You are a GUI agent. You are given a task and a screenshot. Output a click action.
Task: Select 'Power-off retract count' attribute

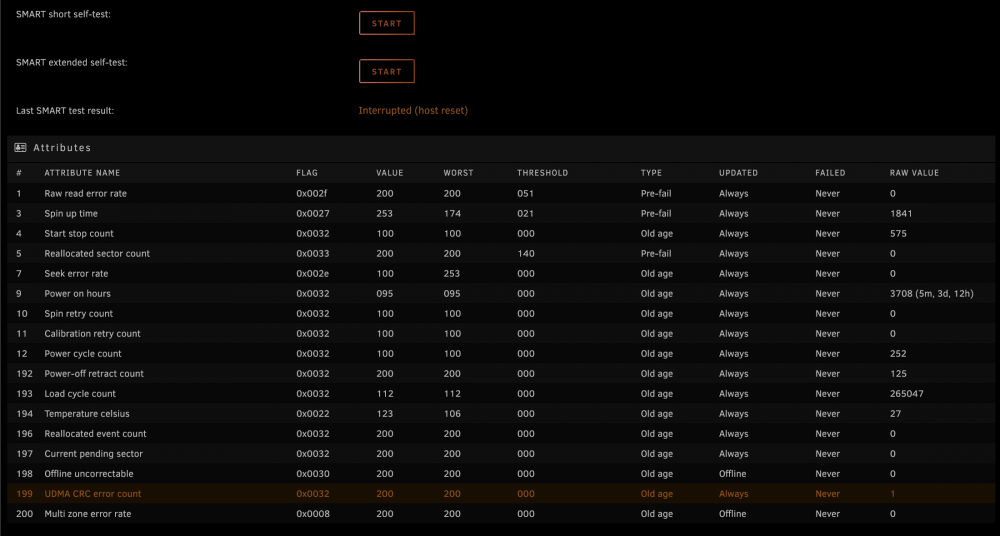(94, 374)
